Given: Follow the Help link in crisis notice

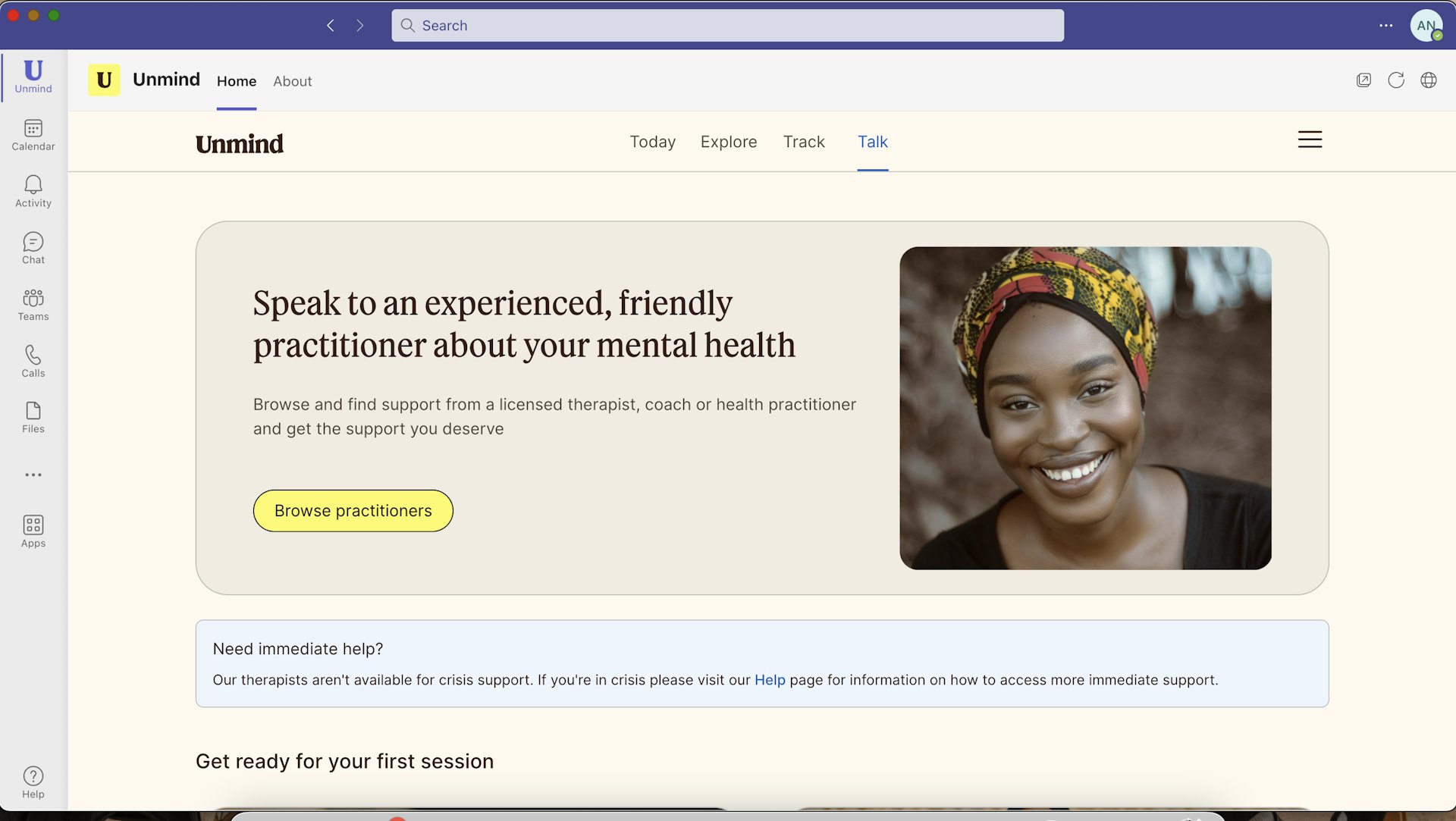Looking at the screenshot, I should (769, 680).
